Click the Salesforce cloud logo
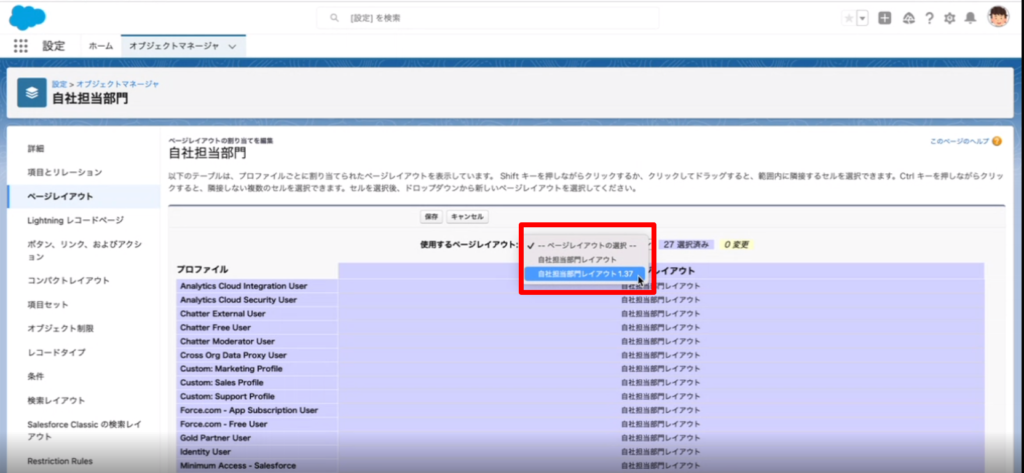The image size is (1024, 473). click(27, 18)
